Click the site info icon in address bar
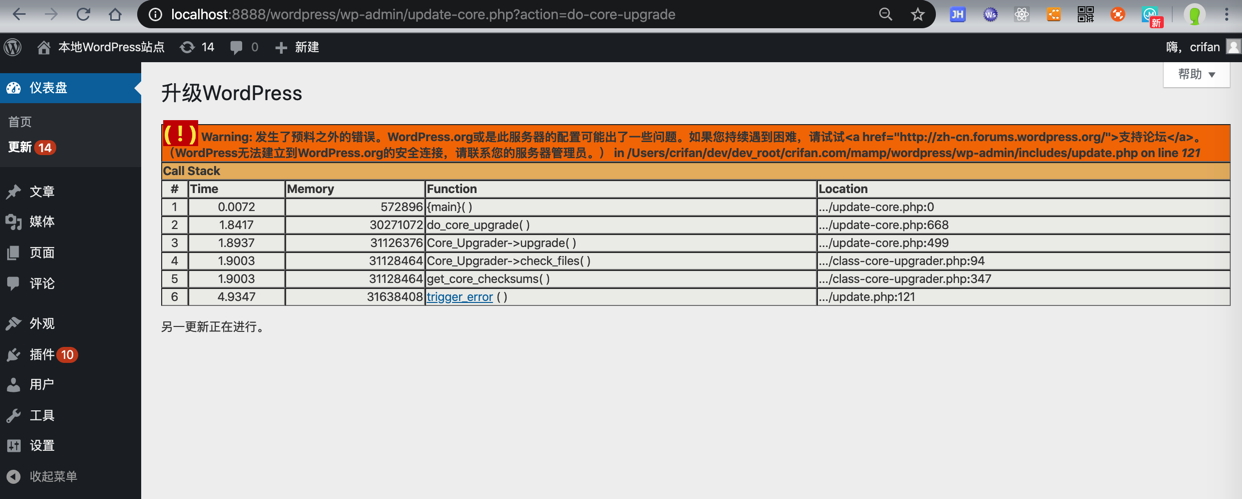Viewport: 1242px width, 499px height. click(155, 15)
